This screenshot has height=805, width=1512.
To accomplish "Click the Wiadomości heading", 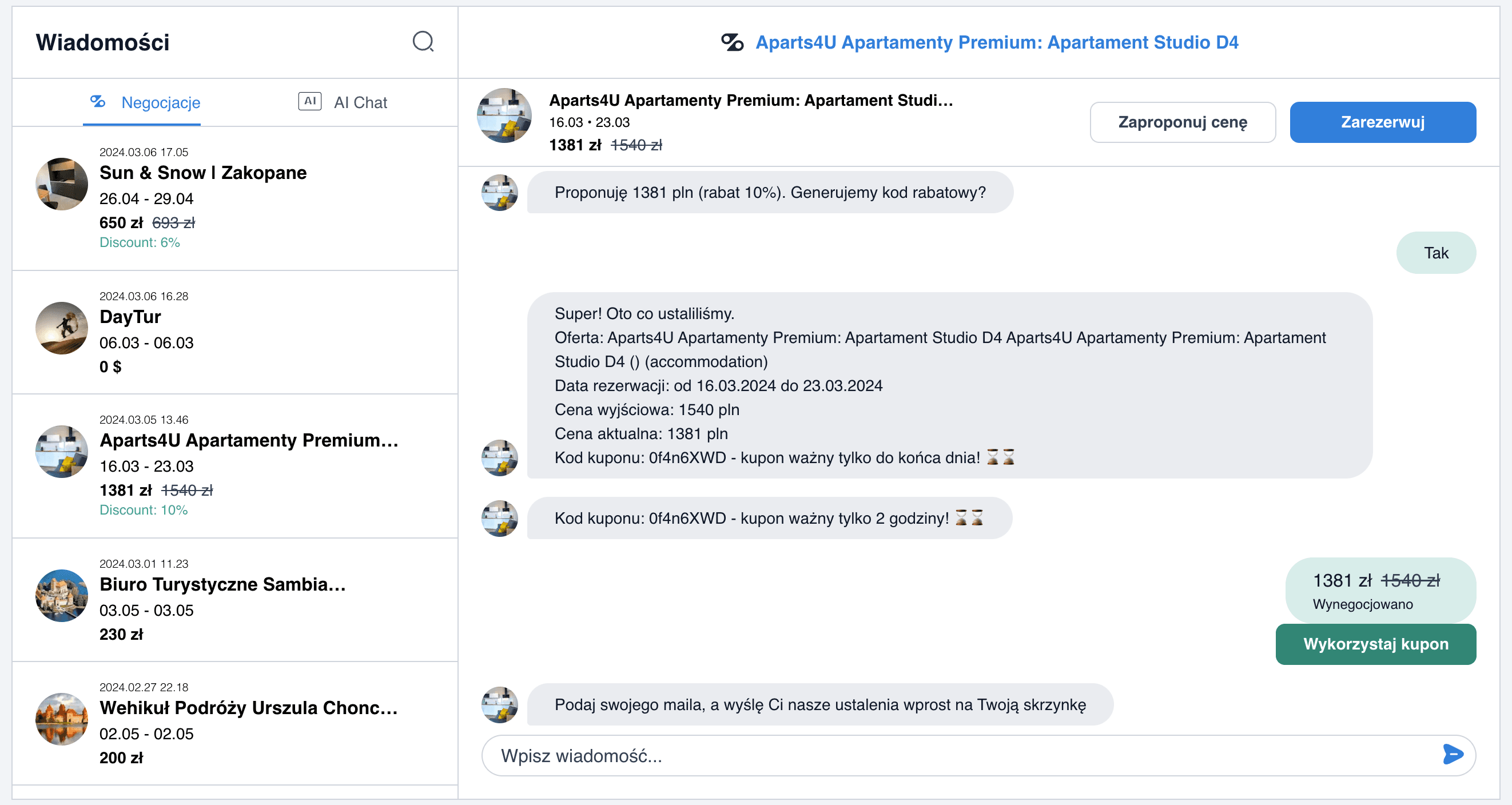I will click(x=103, y=42).
